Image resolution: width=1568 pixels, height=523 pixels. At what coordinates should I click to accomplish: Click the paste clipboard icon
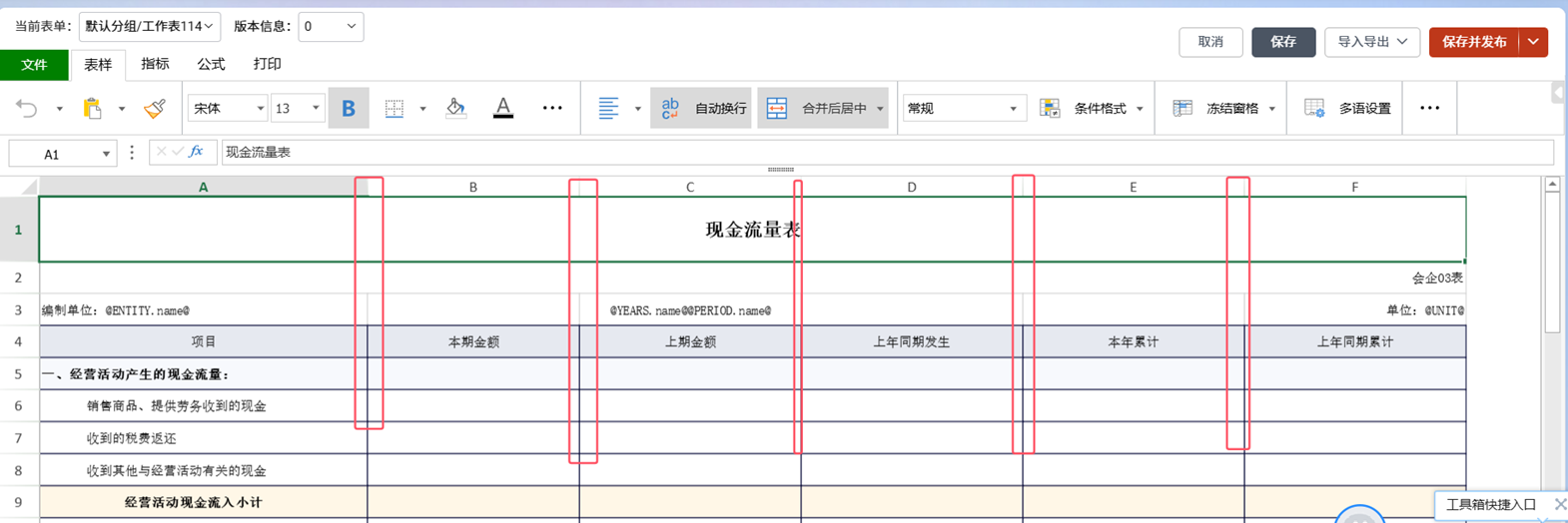click(x=92, y=108)
